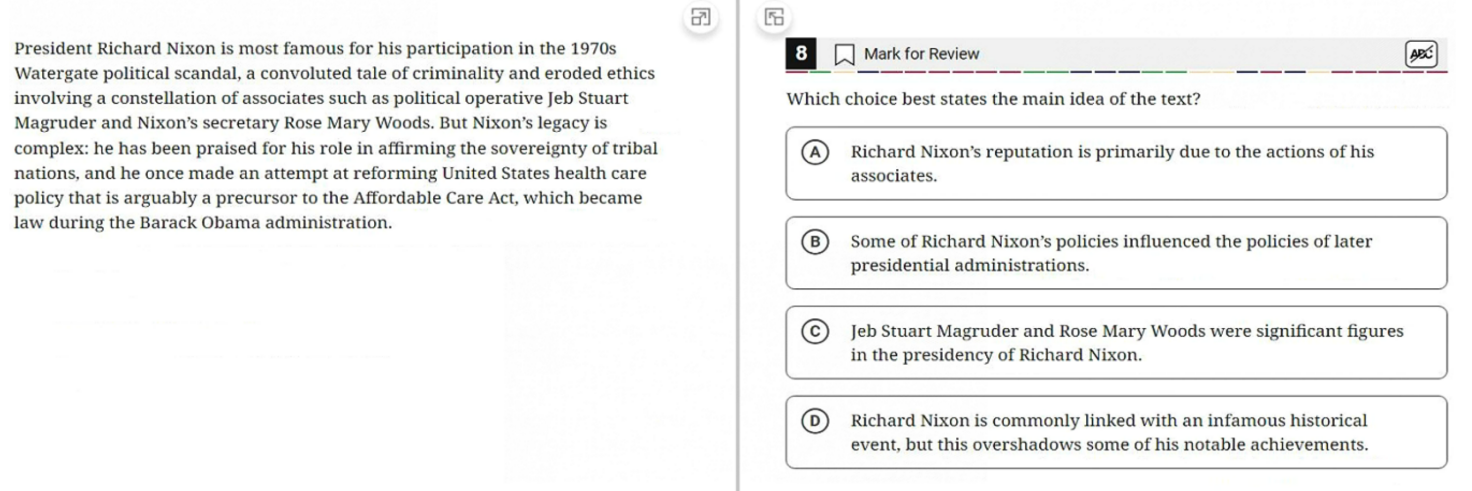Select the circled letter C bubble

point(816,331)
